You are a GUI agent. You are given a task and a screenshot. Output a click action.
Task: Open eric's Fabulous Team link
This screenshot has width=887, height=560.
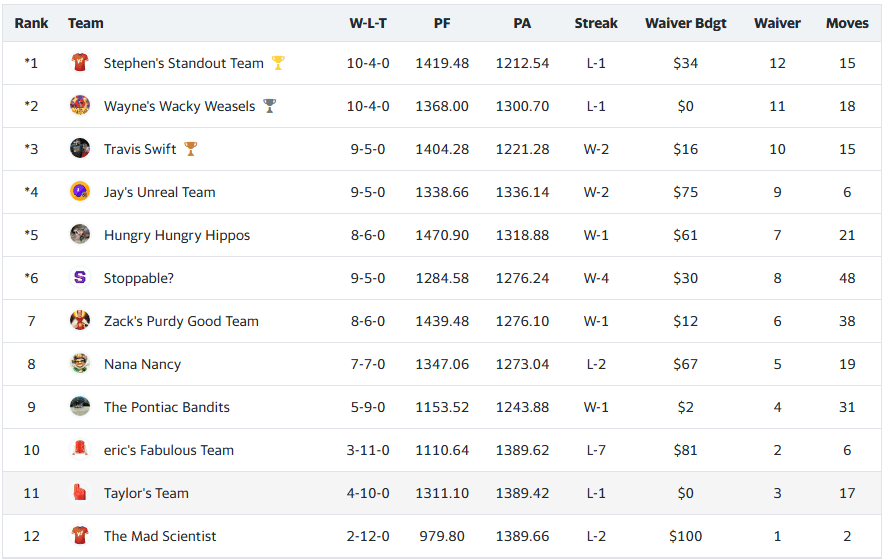[x=169, y=450]
